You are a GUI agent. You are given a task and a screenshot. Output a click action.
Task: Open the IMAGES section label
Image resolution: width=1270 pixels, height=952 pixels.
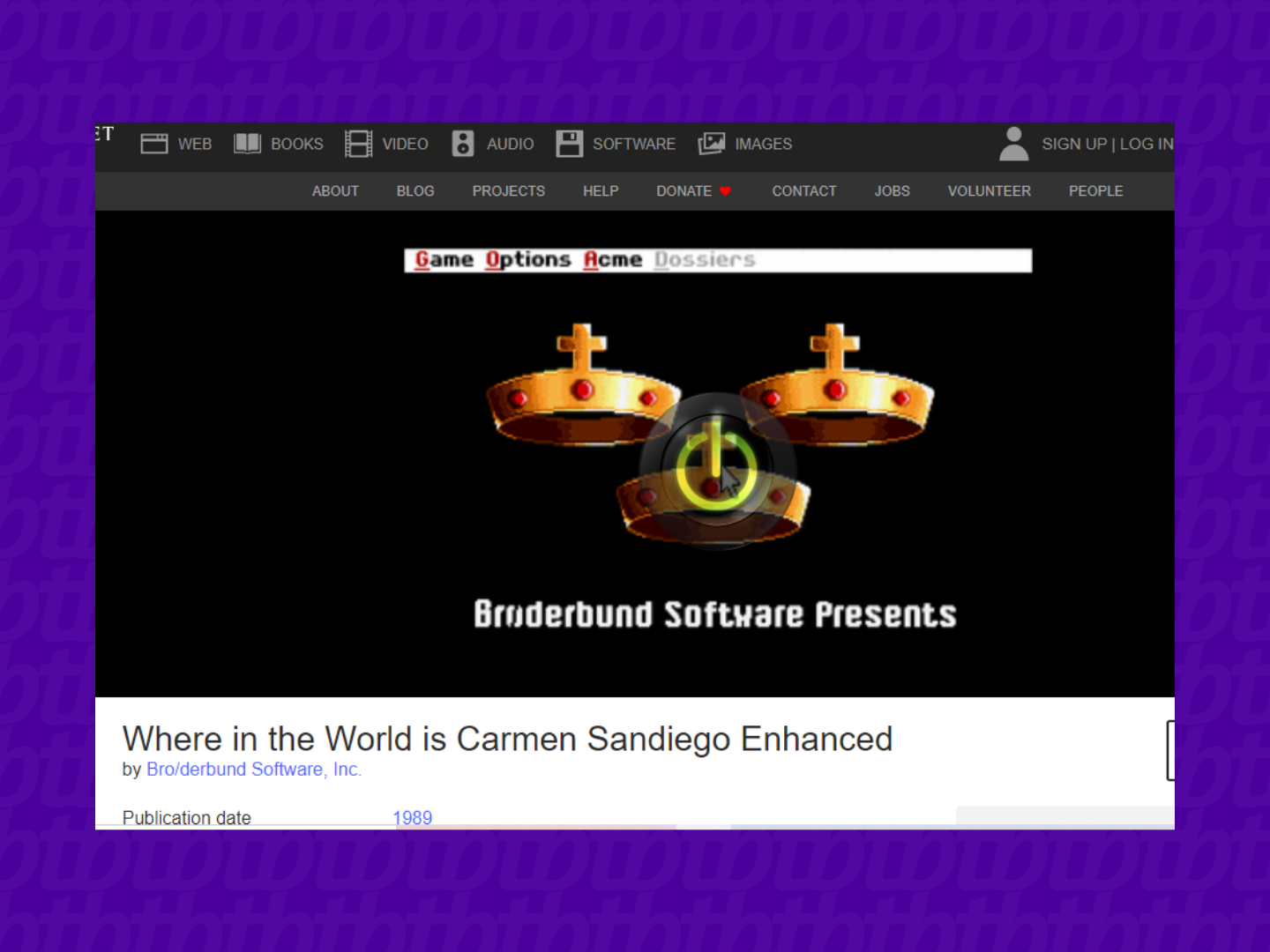tap(764, 144)
